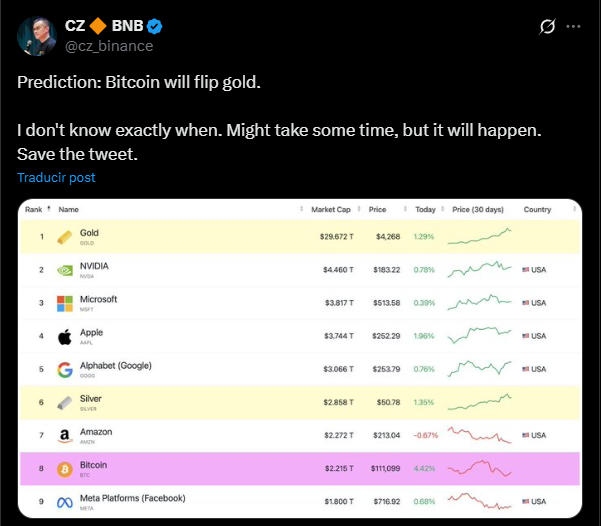
Task: Click the @cz_binance handle
Action: click(x=109, y=46)
